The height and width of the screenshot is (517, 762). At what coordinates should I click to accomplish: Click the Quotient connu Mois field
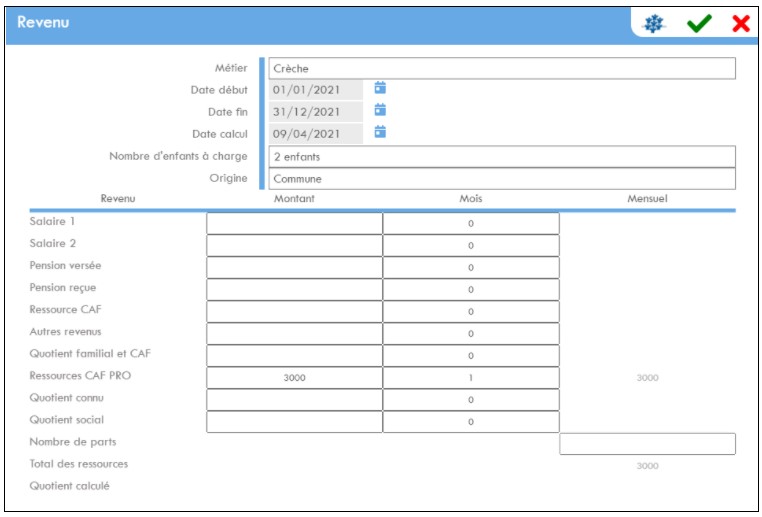471,400
